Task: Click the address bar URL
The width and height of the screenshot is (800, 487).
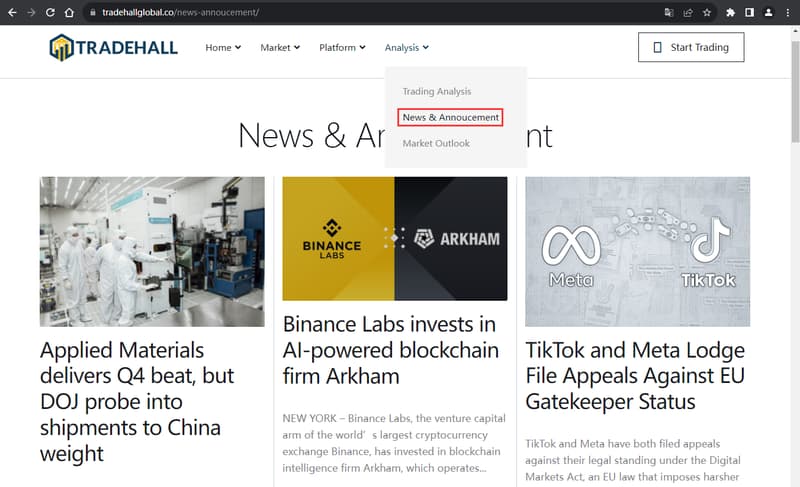Action: pyautogui.click(x=180, y=12)
